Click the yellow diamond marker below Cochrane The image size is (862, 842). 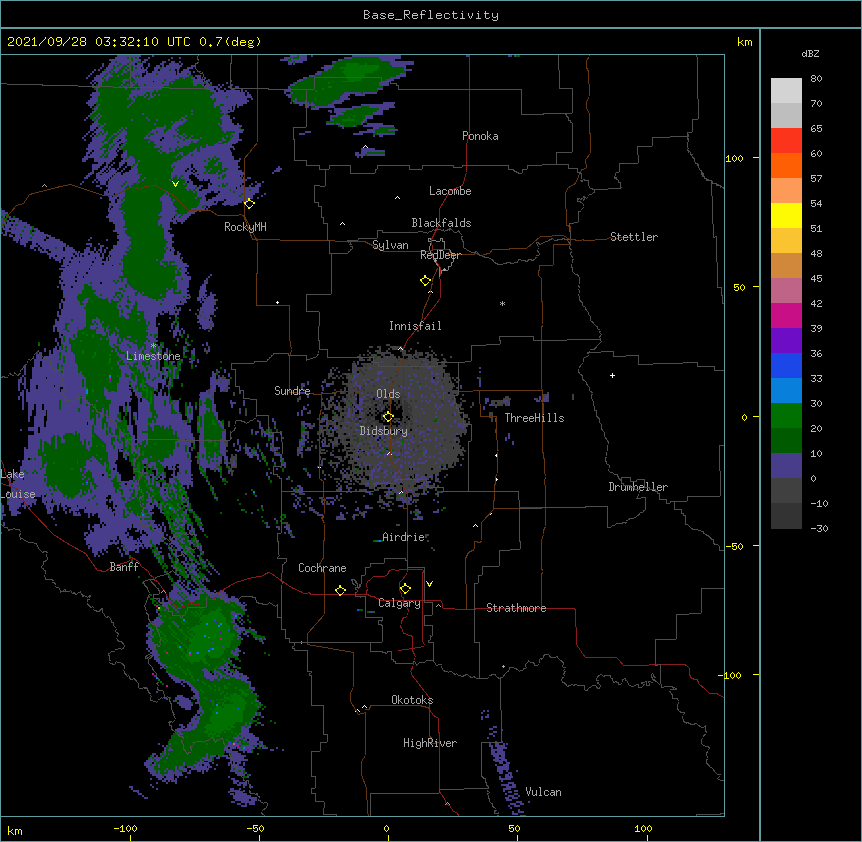pos(340,590)
